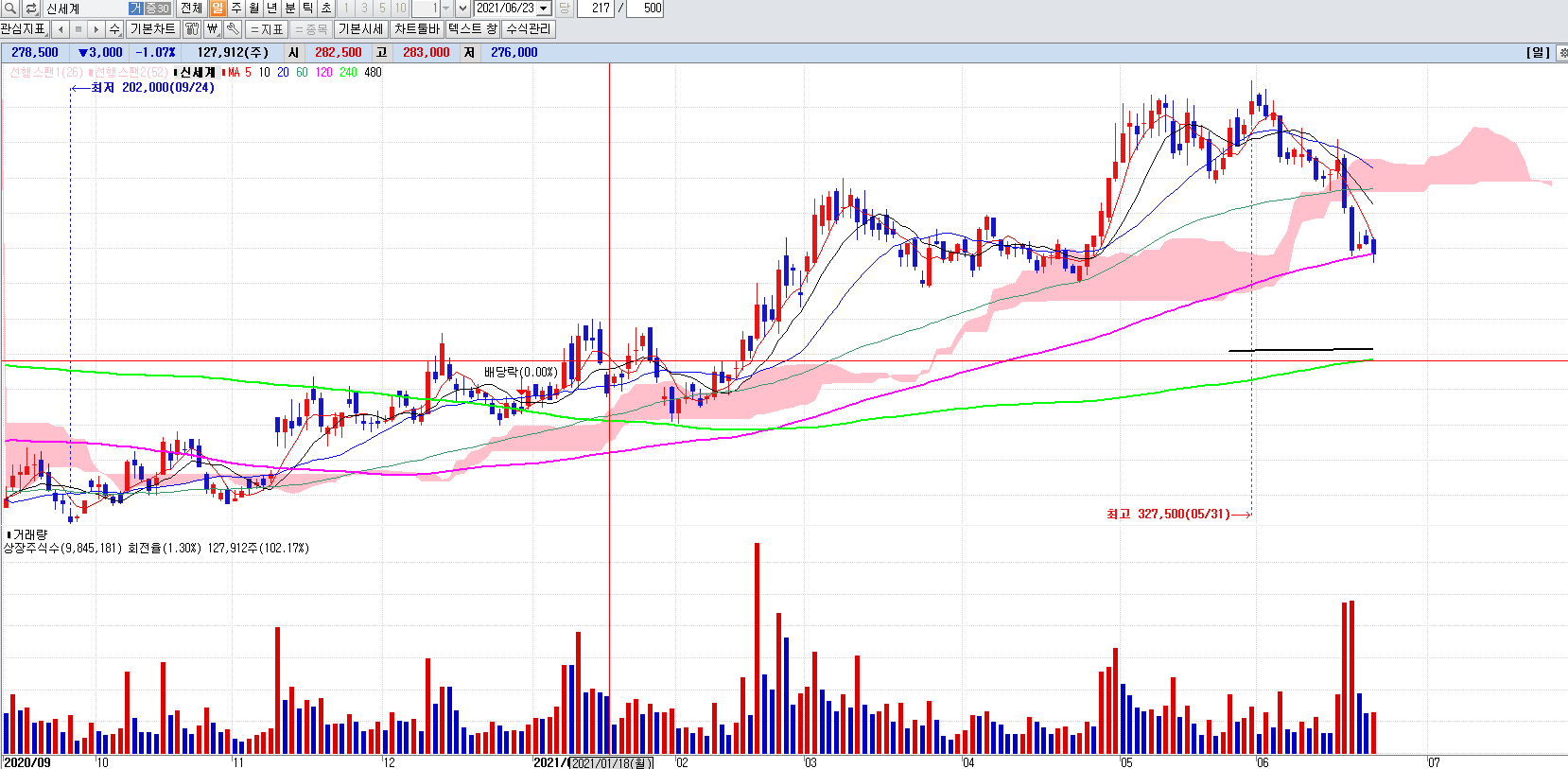Select the 초 seconds period toggle
The height and width of the screenshot is (769, 1568).
point(326,9)
